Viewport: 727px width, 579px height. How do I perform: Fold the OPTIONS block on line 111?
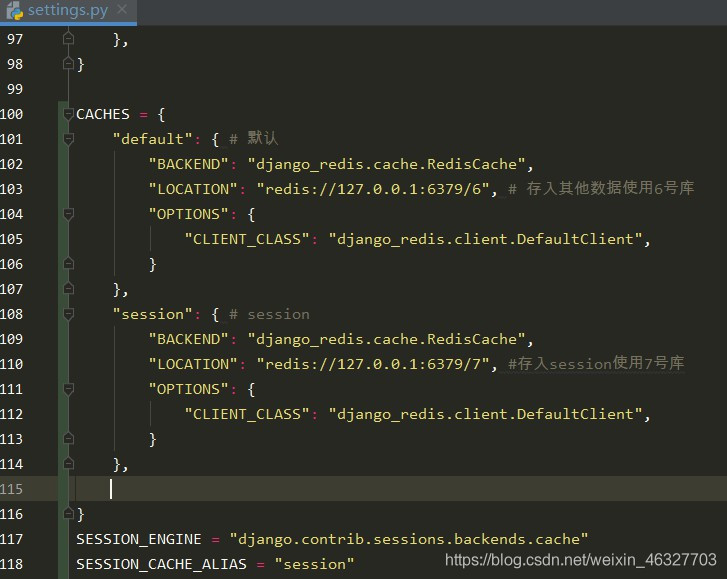[68, 389]
